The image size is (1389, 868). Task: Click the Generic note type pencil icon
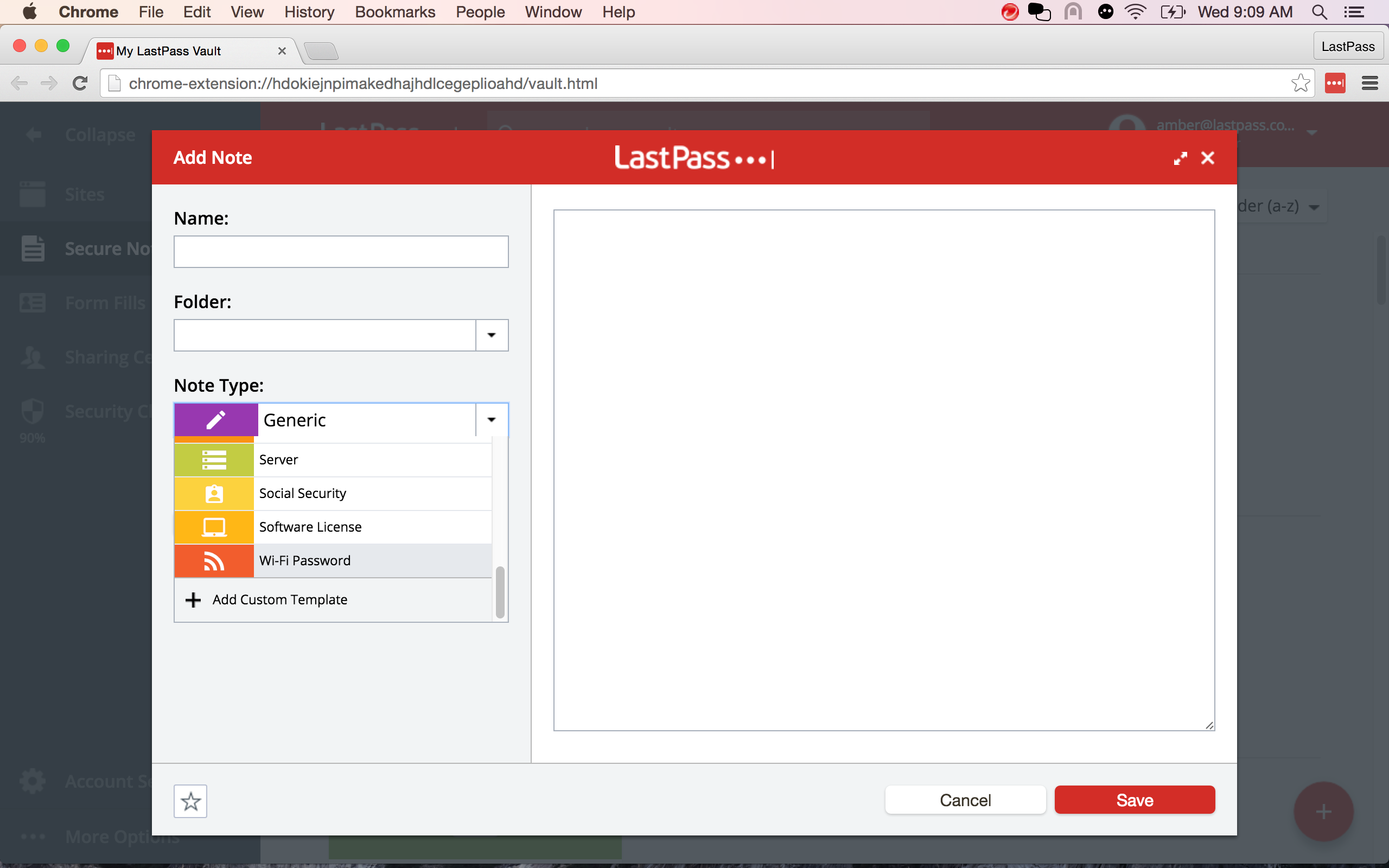pos(214,419)
